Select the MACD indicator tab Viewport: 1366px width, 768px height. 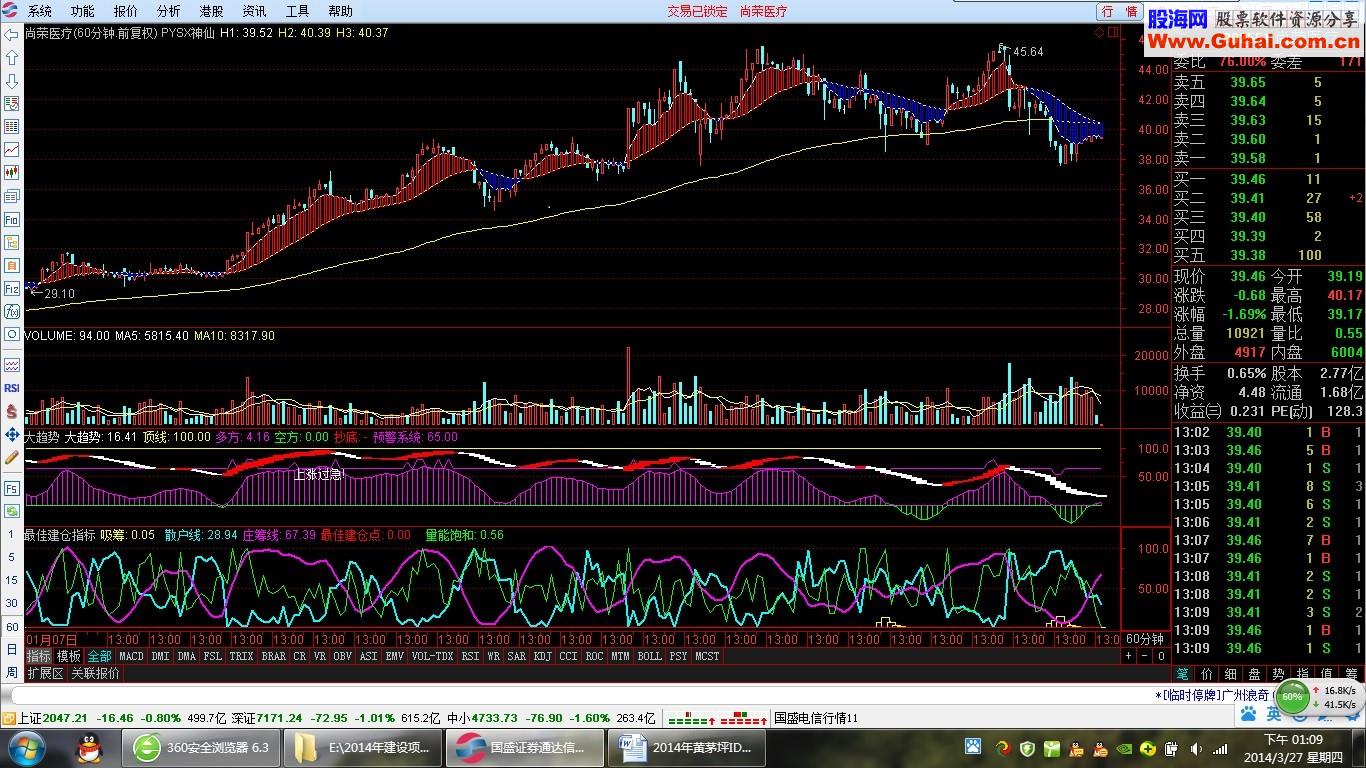(131, 656)
